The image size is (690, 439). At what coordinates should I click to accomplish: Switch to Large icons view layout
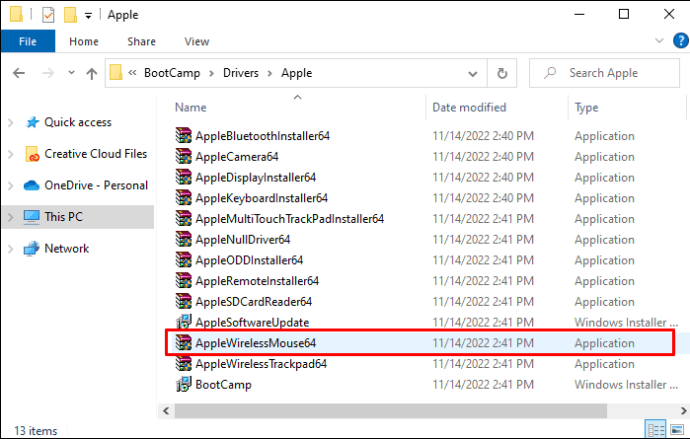[x=677, y=429]
